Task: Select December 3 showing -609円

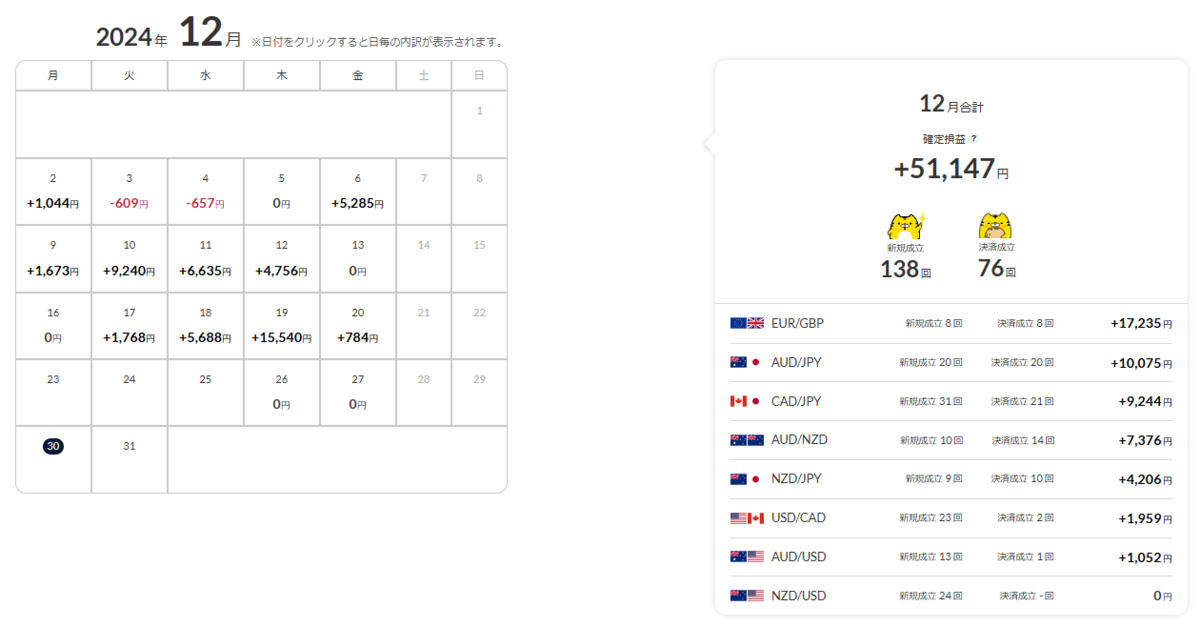Action: tap(129, 191)
